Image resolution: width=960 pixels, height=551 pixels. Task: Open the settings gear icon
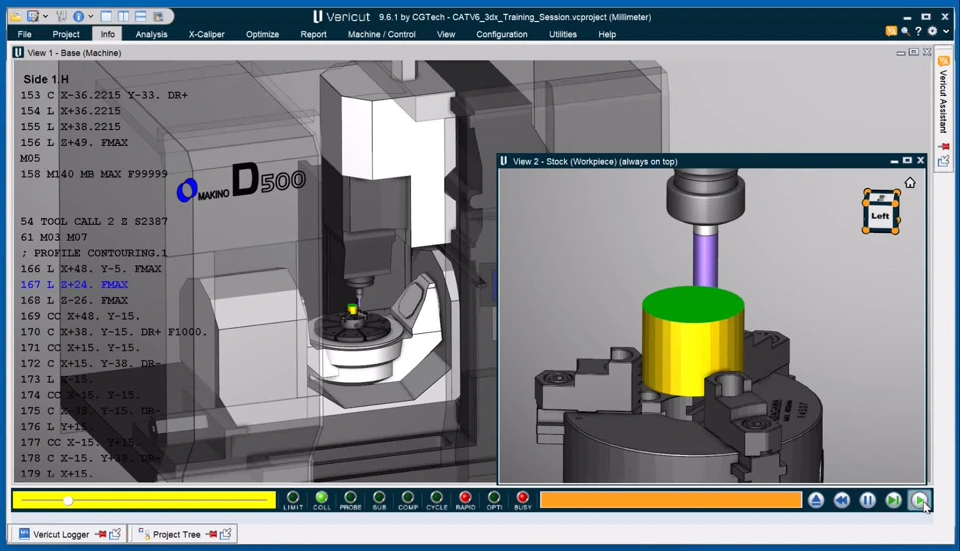pos(932,31)
